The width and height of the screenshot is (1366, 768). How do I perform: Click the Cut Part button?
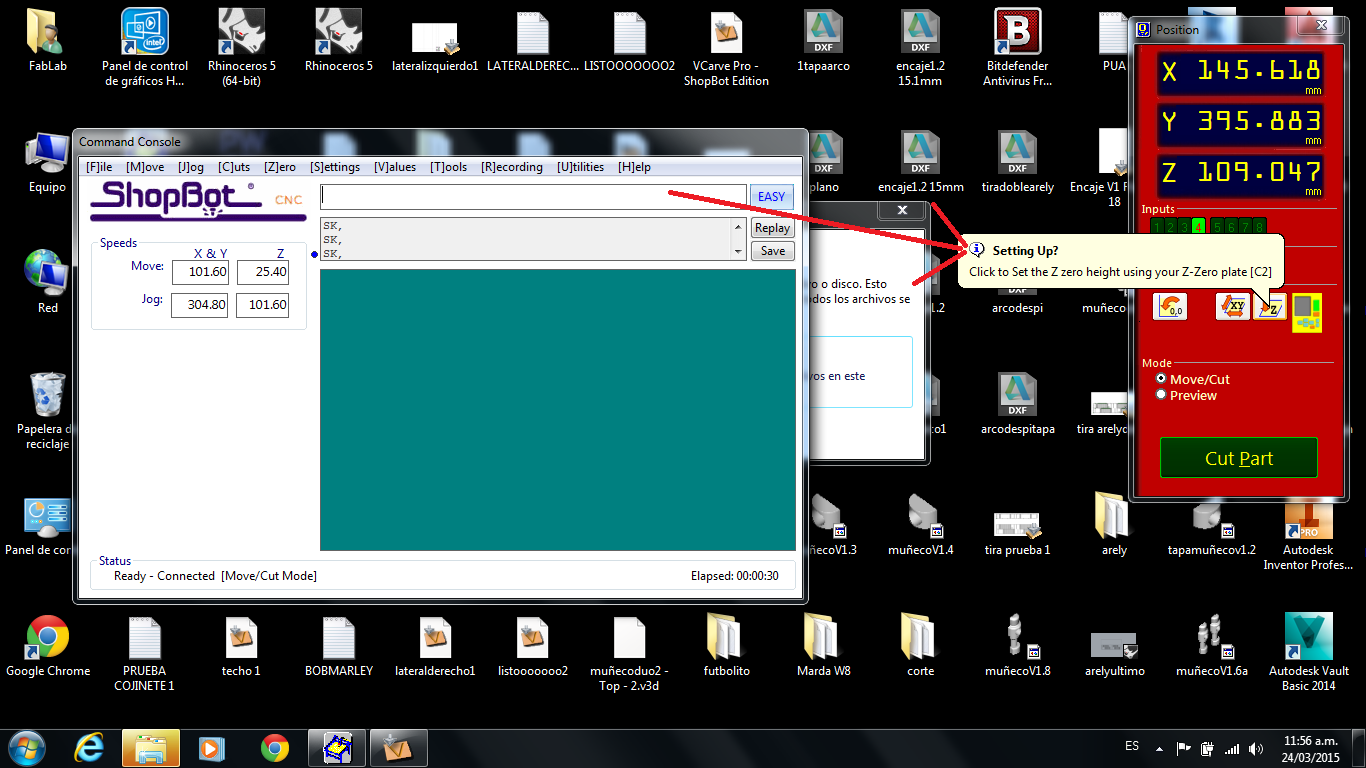[1239, 458]
